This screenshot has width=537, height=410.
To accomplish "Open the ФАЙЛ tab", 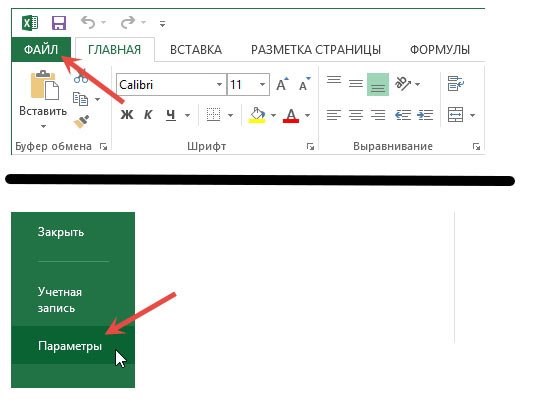I will click(x=41, y=50).
